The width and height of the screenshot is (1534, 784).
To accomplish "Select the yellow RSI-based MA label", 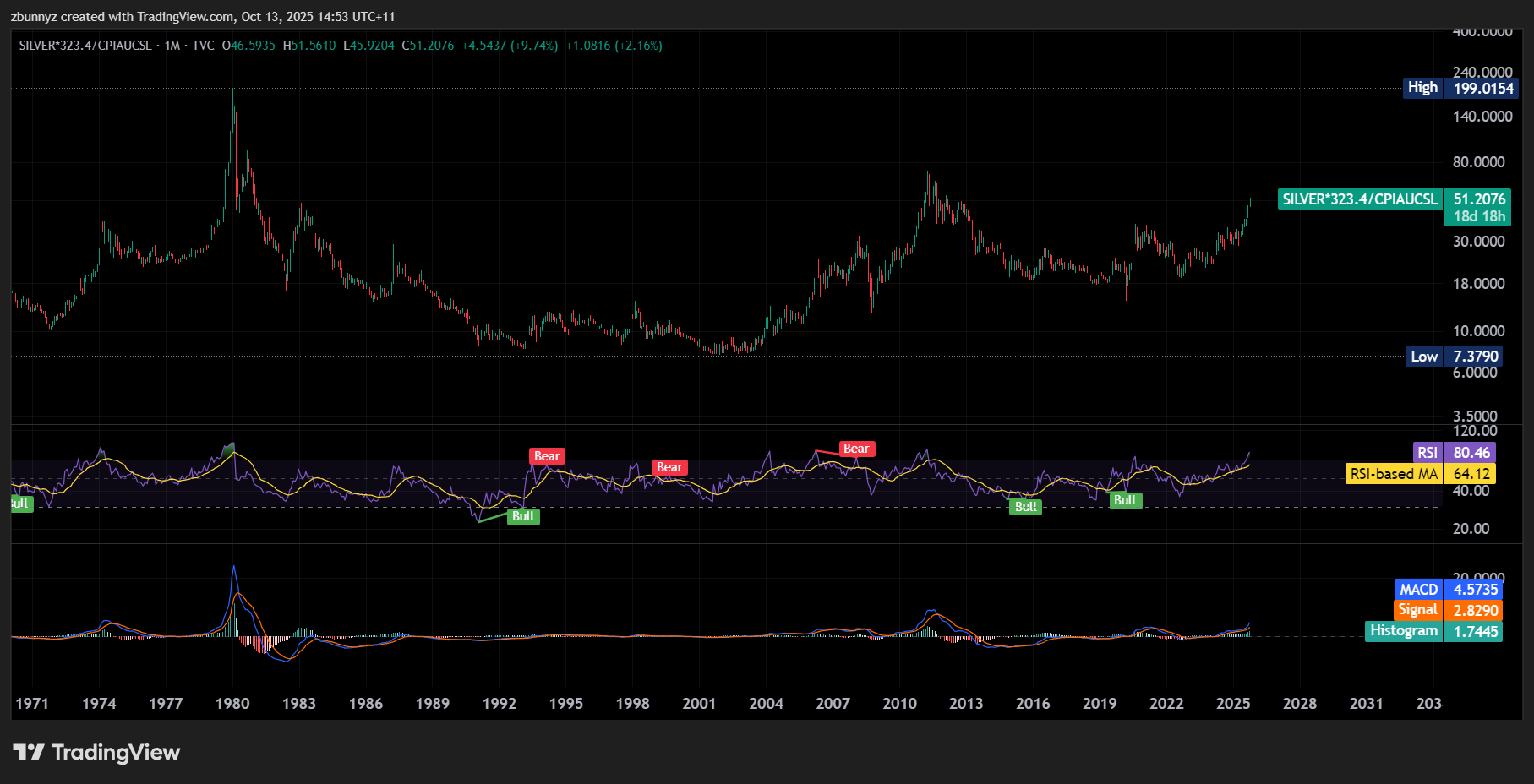I will pyautogui.click(x=1420, y=474).
